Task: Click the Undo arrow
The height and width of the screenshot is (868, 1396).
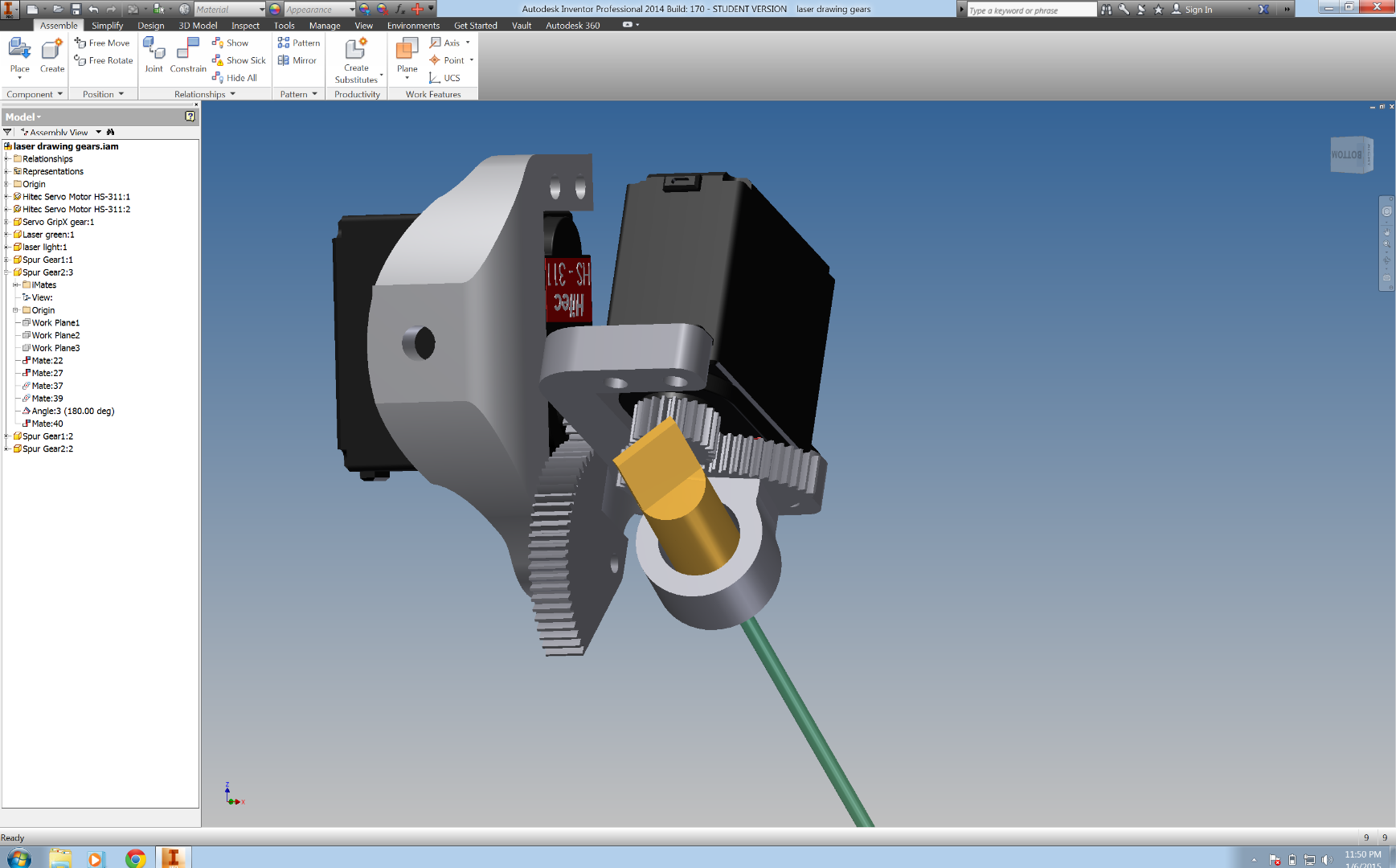Action: (x=93, y=9)
